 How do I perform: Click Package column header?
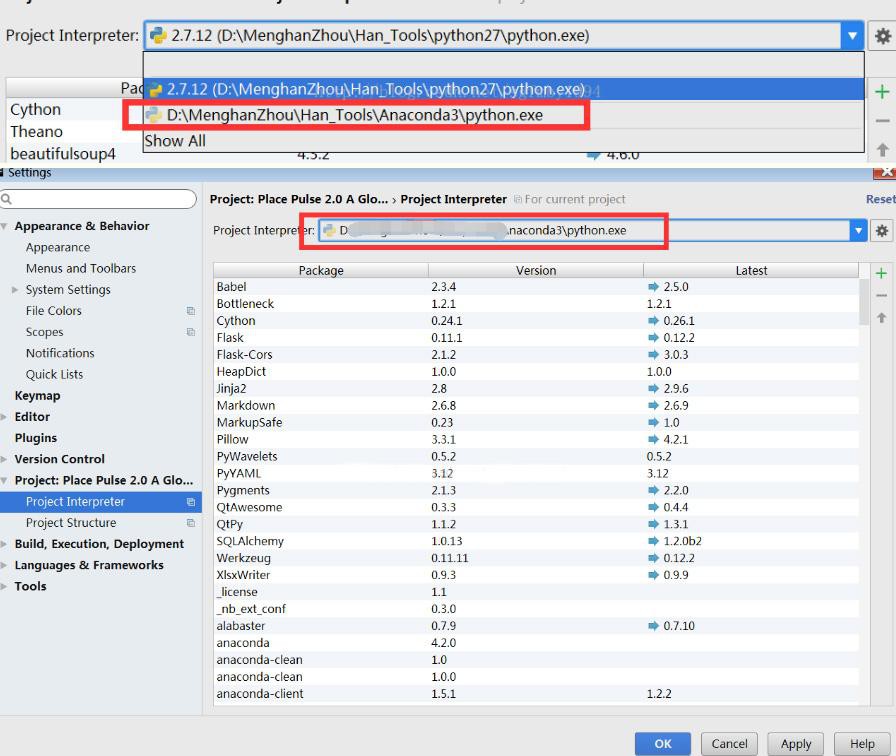[321, 270]
